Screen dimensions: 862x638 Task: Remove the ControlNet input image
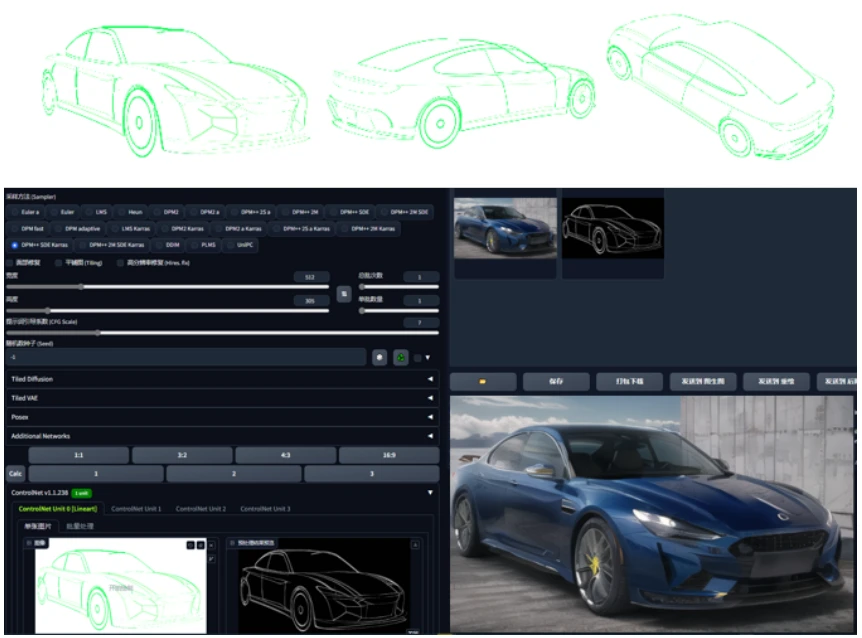pyautogui.click(x=212, y=545)
